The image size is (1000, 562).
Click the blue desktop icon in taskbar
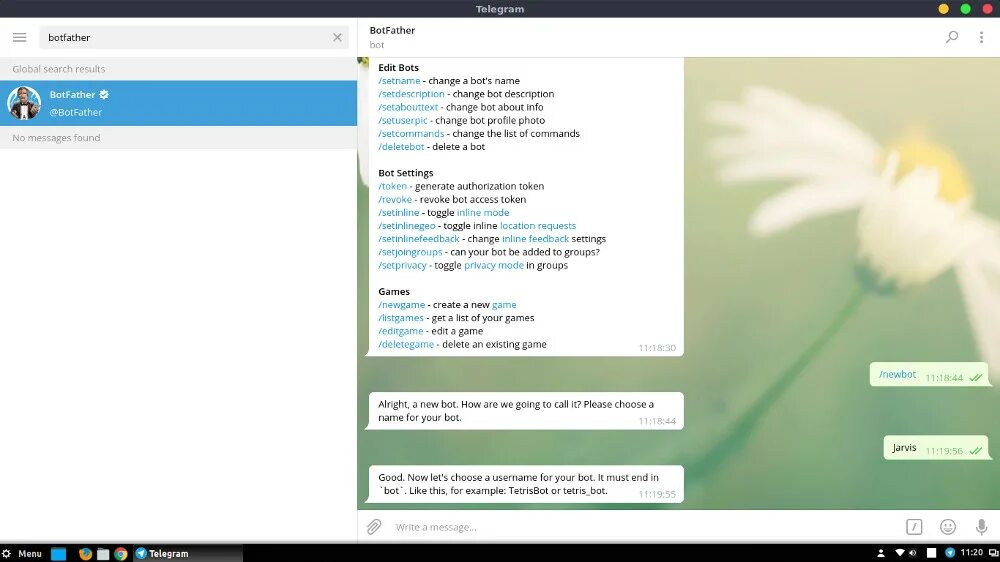59,554
